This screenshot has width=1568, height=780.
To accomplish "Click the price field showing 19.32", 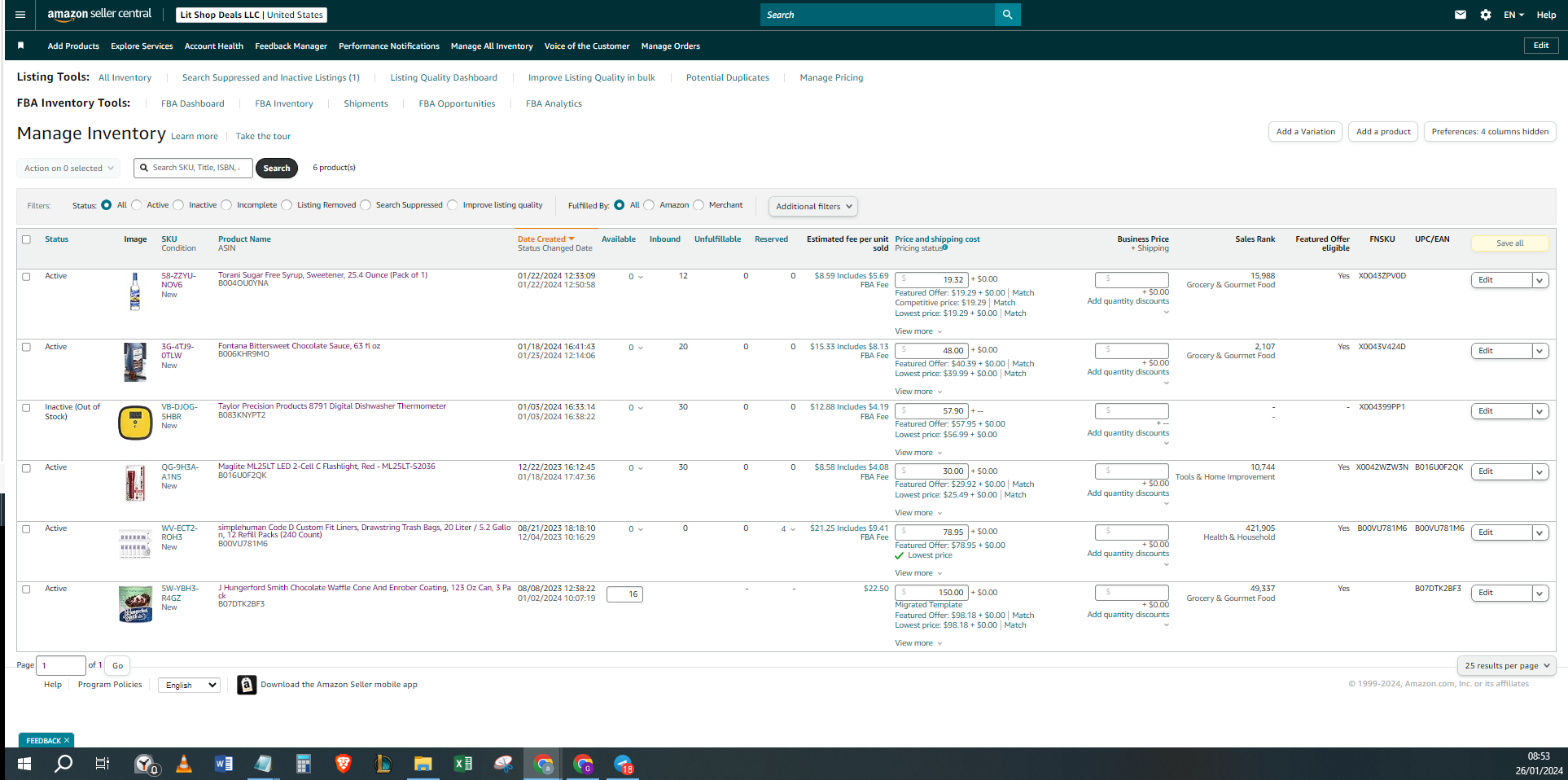I will (931, 280).
